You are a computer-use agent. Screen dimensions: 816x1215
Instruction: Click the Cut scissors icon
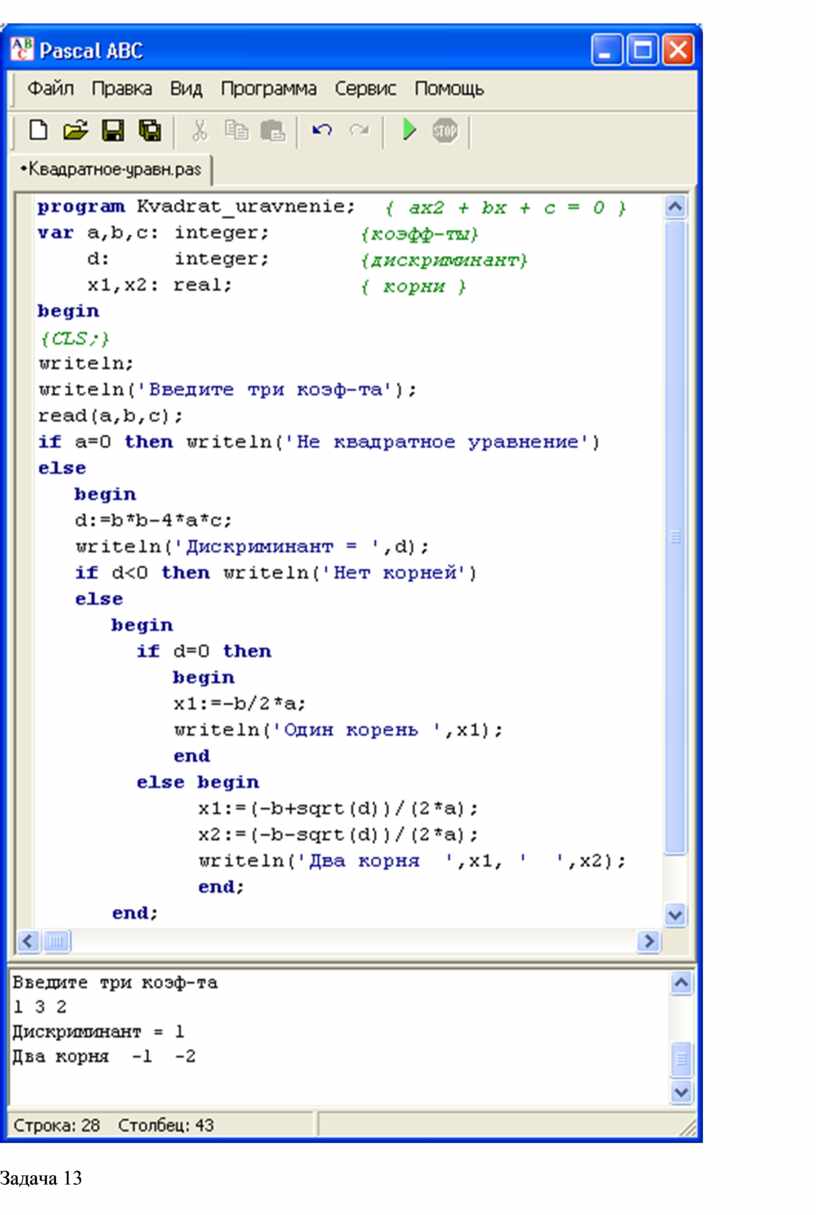click(x=199, y=130)
